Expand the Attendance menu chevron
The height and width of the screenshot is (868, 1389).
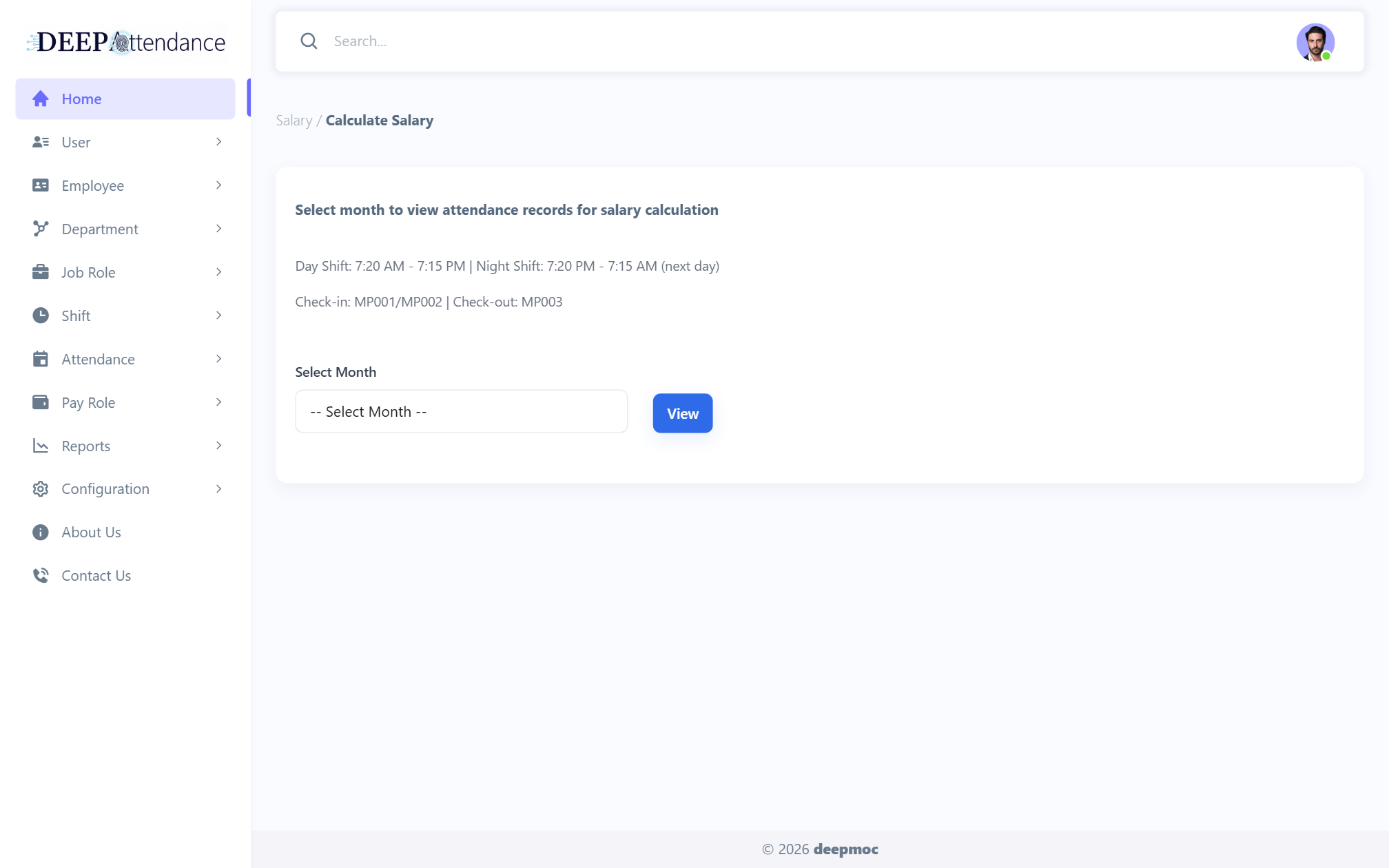[x=218, y=359]
